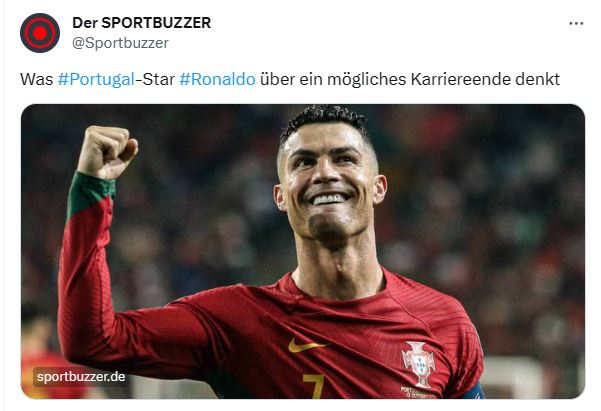601x411 pixels.
Task: Click the word "Karriereende" in the tweet
Action: pos(461,79)
